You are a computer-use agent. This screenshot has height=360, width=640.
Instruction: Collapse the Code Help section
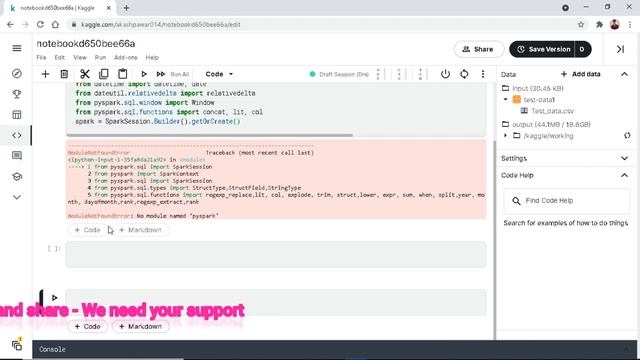click(x=624, y=175)
